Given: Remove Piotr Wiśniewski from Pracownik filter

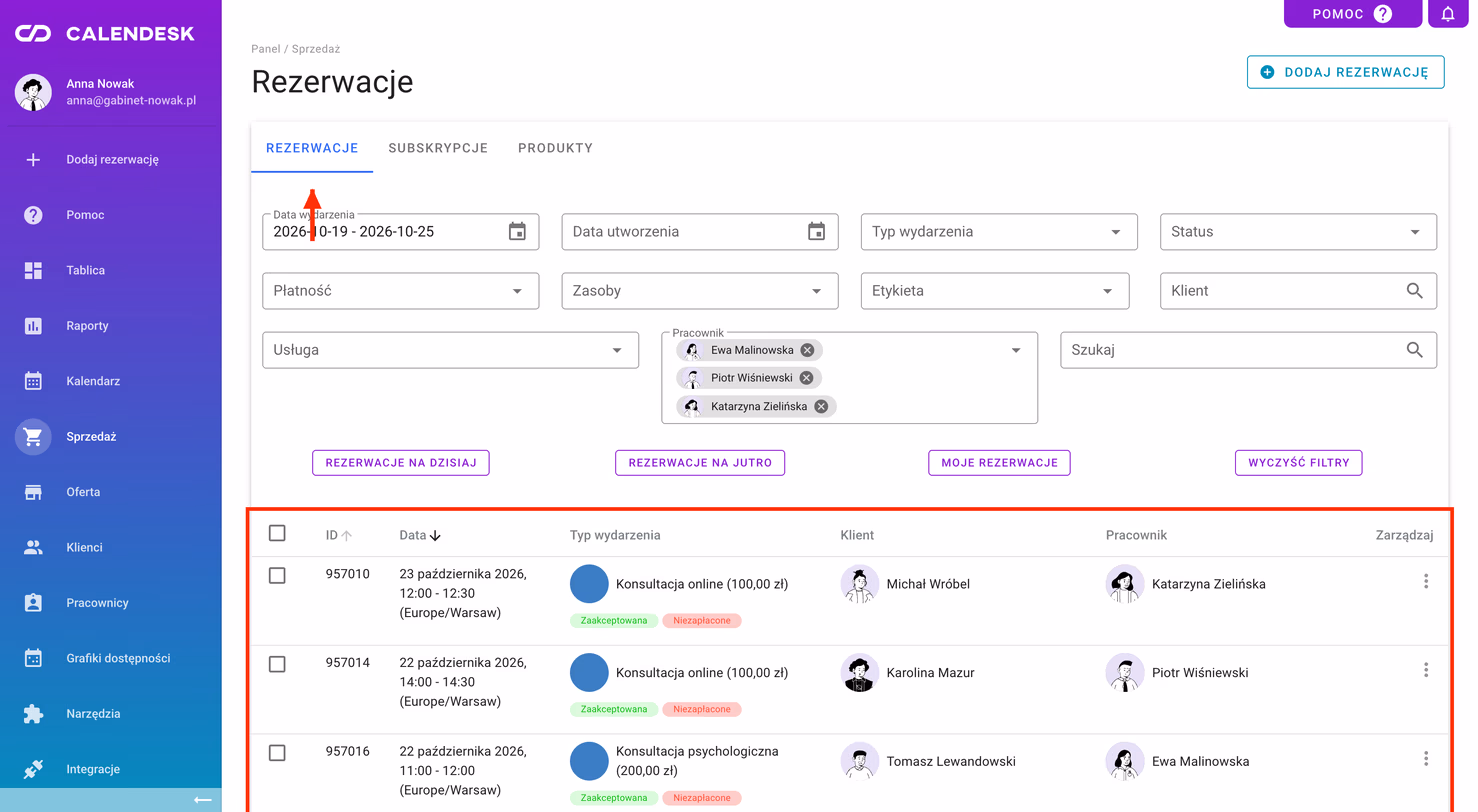Looking at the screenshot, I should [x=806, y=378].
